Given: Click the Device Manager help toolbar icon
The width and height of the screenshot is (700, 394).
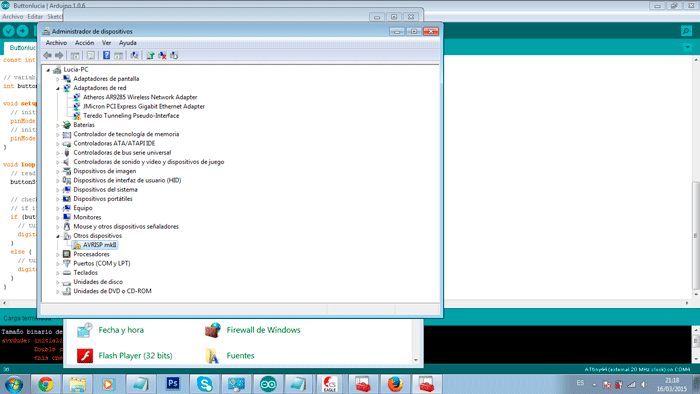Looking at the screenshot, I should (106, 55).
